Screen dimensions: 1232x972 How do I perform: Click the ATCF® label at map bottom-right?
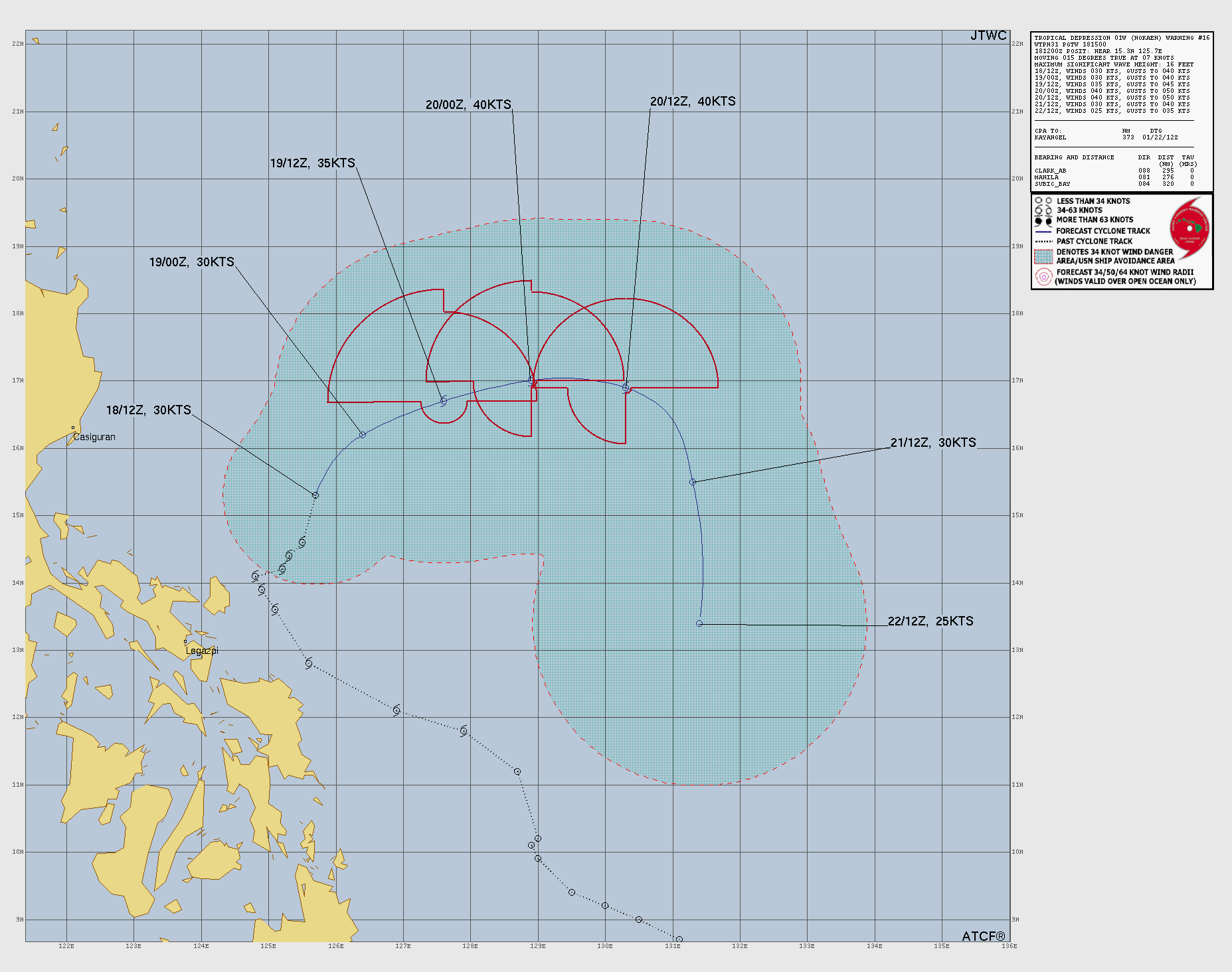point(984,936)
